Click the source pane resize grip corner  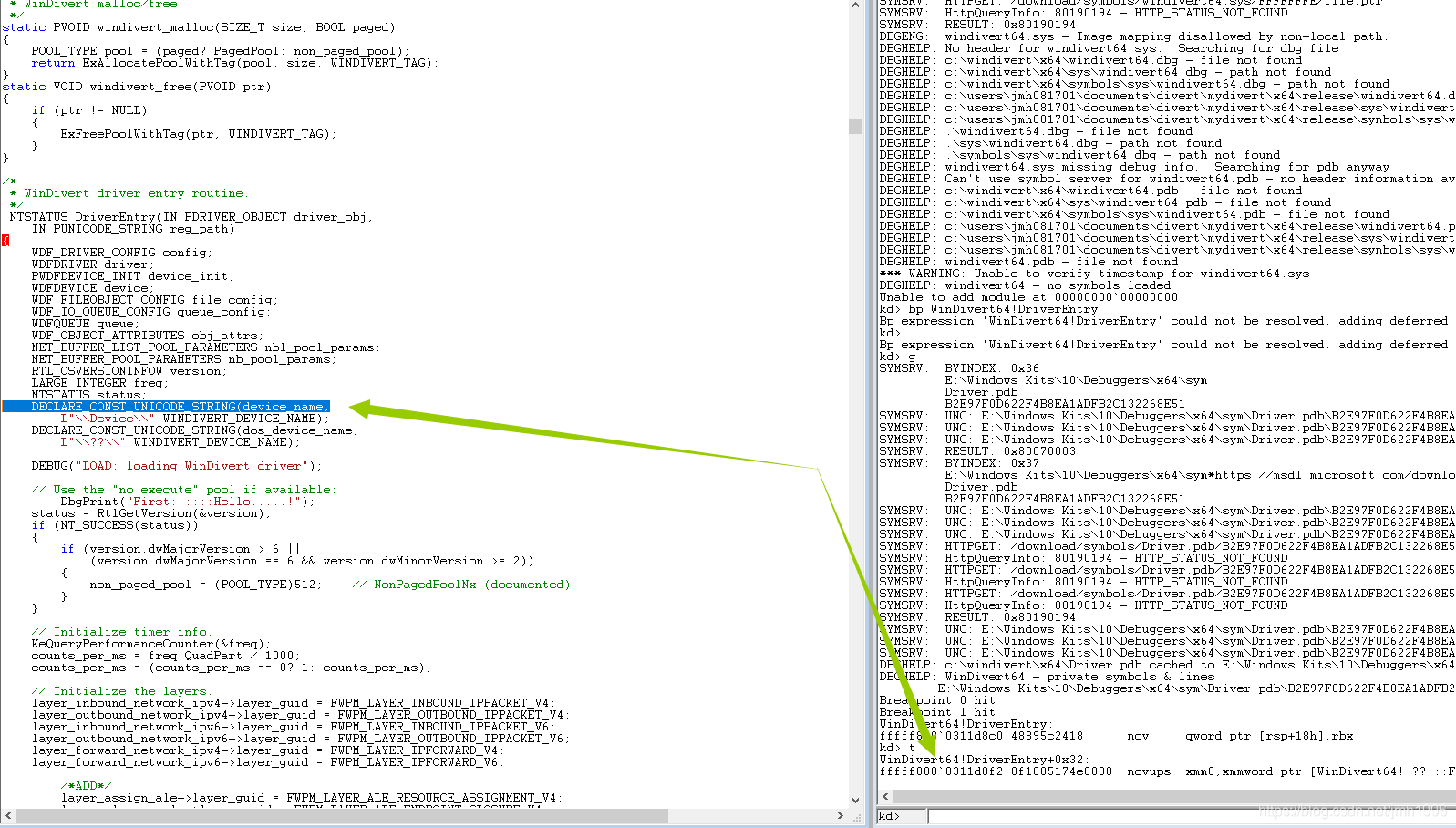(855, 815)
